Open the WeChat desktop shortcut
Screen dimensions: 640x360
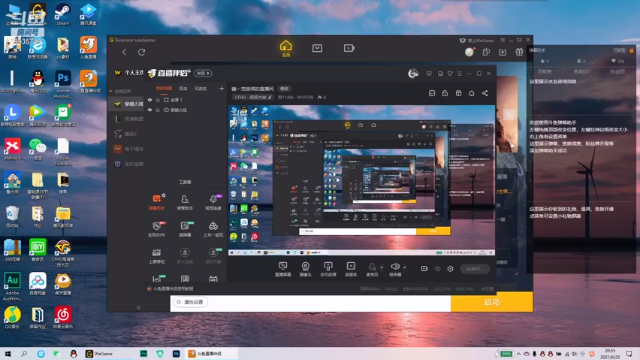(38, 149)
